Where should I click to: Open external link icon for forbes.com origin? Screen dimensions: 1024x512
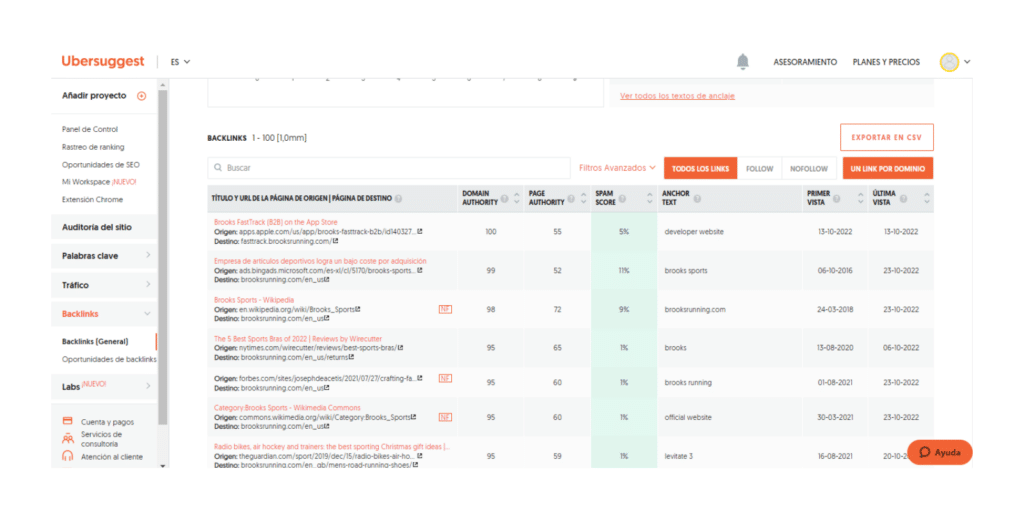coord(420,378)
